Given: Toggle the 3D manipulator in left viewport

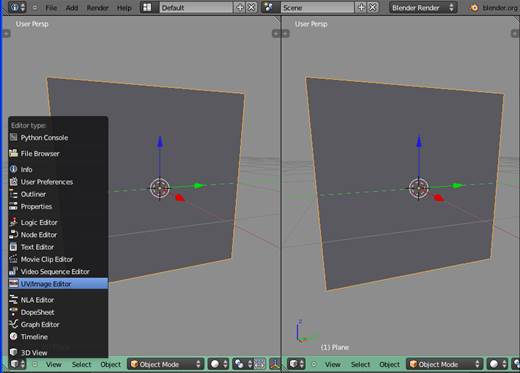Looking at the screenshot, I should click(275, 364).
